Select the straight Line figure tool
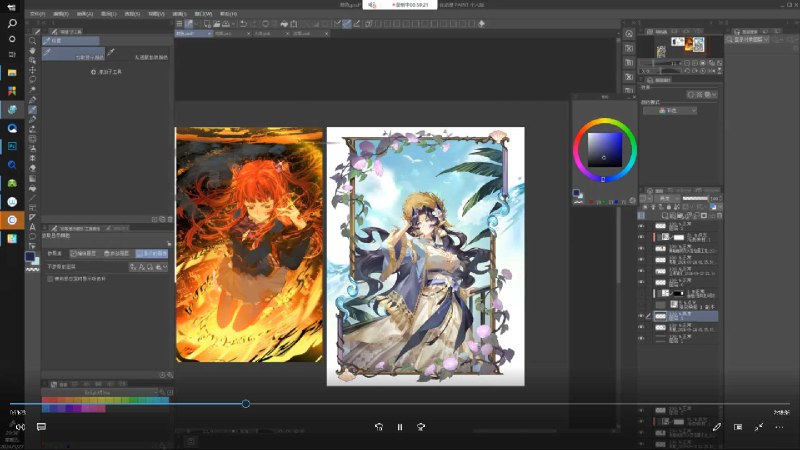800x450 pixels. click(32, 198)
